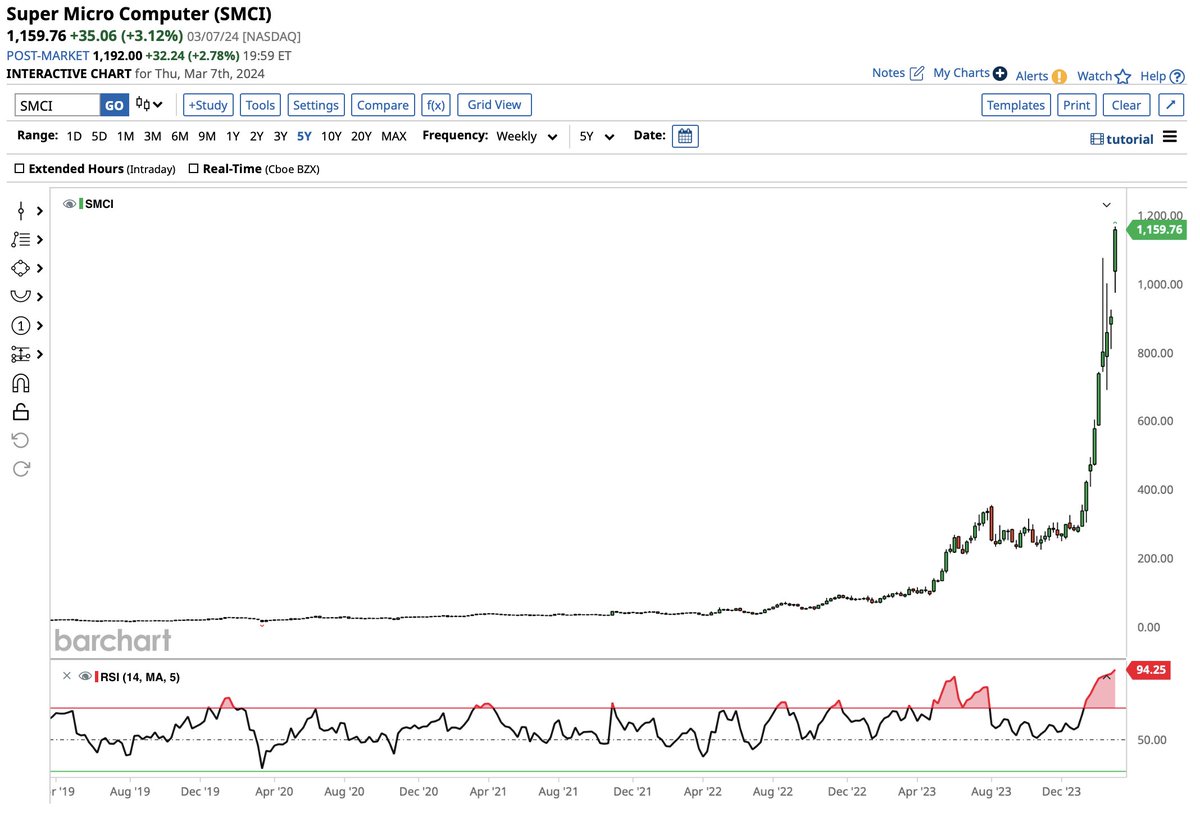Screen dimensions: 1200x816
Task: Click the SMCI symbol input field
Action: pos(57,105)
